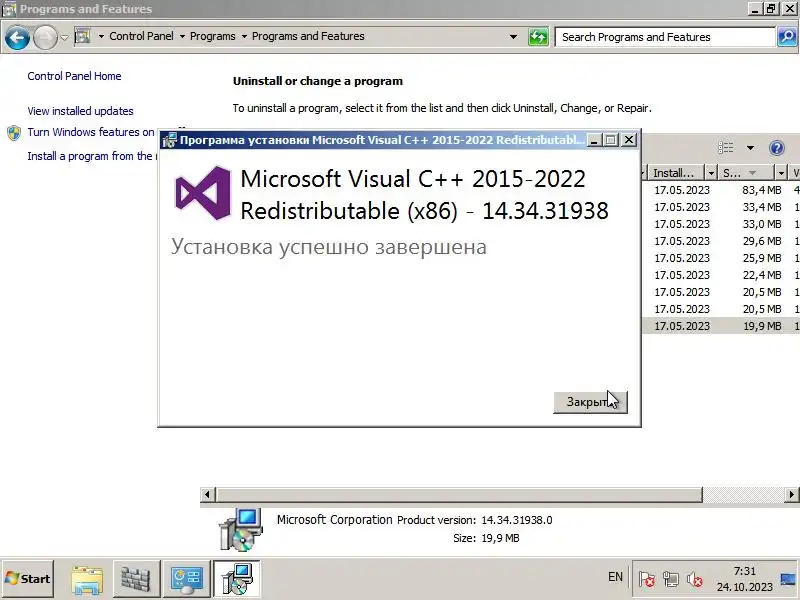Open Turn Windows features on link

click(x=91, y=132)
